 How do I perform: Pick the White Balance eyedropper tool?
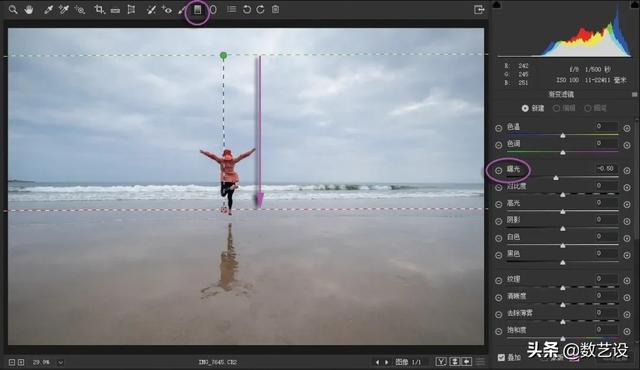click(x=48, y=9)
